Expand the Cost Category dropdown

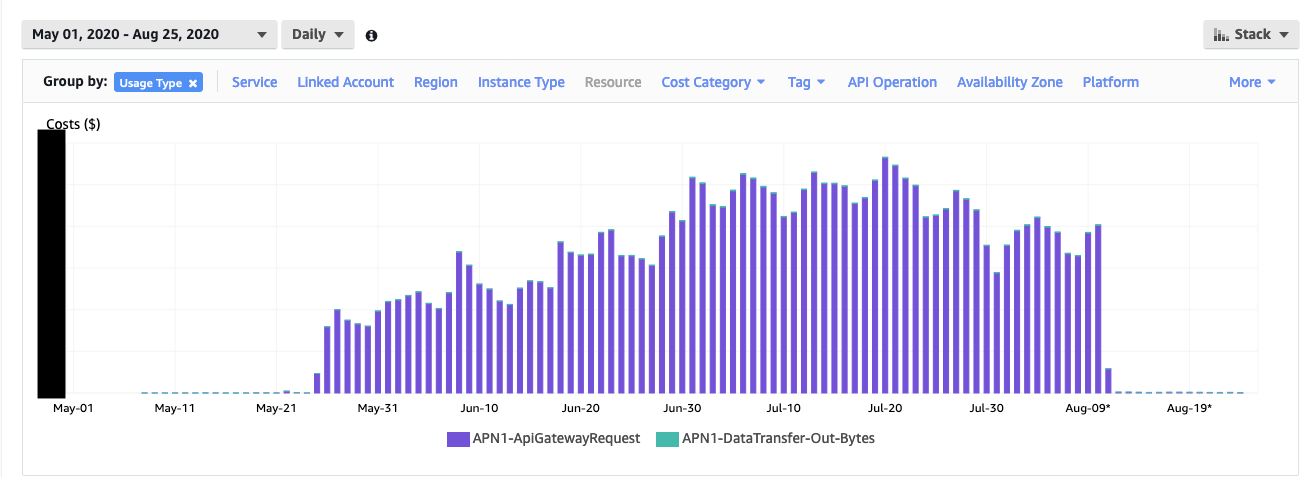pos(713,82)
